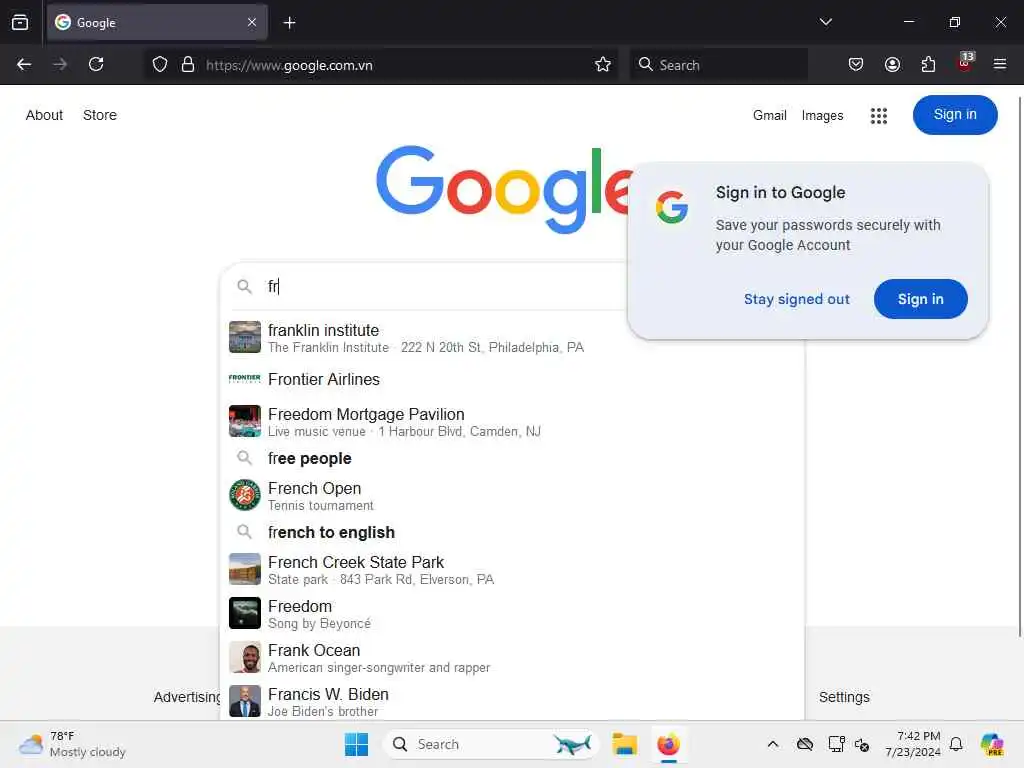Viewport: 1024px width, 768px height.
Task: Click the network display tray icon
Action: point(836,744)
